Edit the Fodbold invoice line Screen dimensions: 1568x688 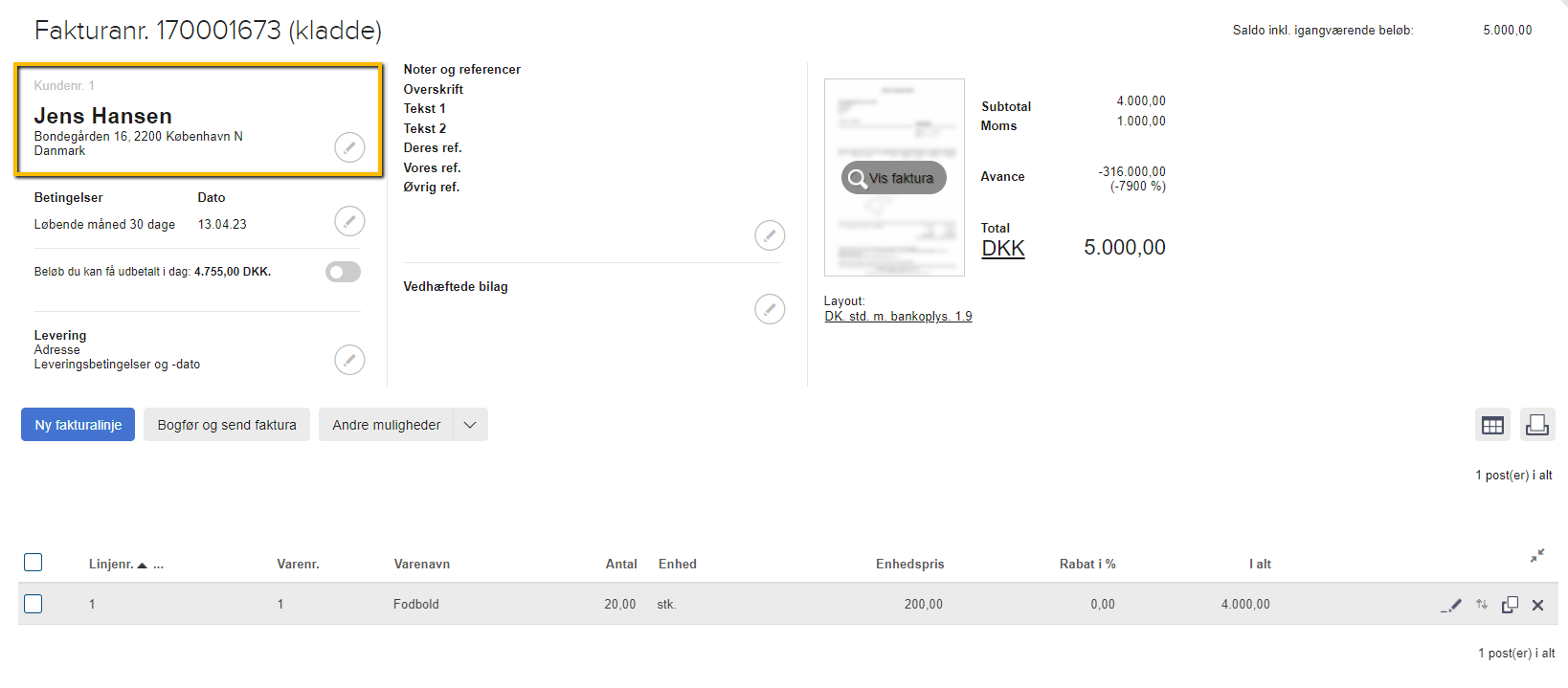[x=1452, y=605]
